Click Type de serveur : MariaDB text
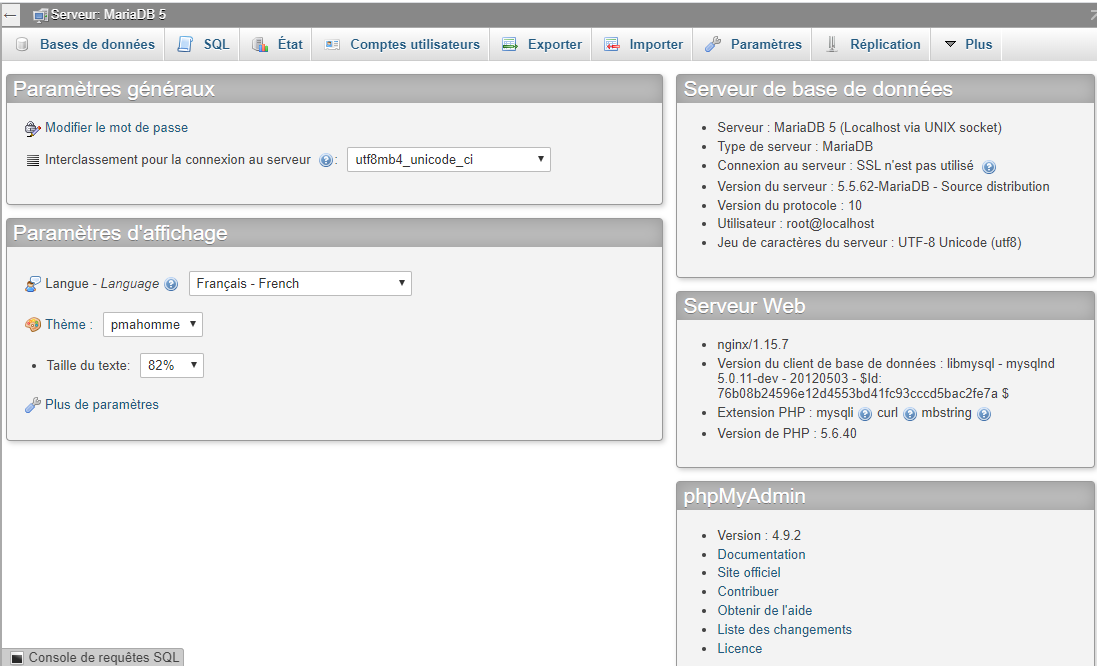Screen dimensions: 1097x666 tap(795, 146)
